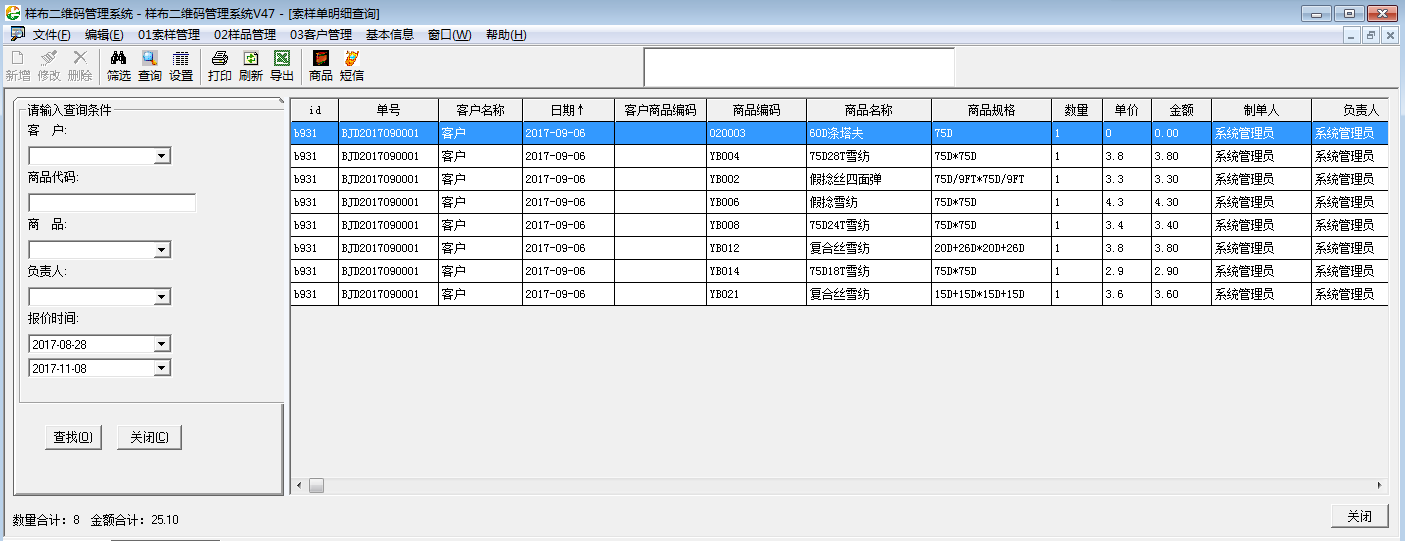Click the 20D+26D*20D+26D specification cell
This screenshot has height=541, width=1405.
pyautogui.click(x=991, y=248)
